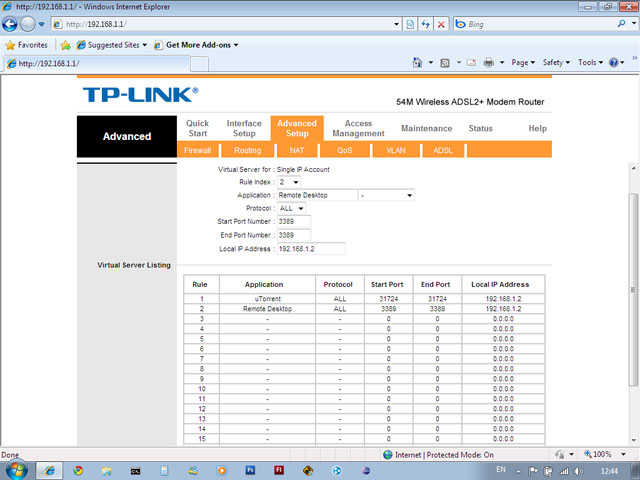Screen dimensions: 640x480
Task: Click the End Port Number field
Action: (294, 235)
